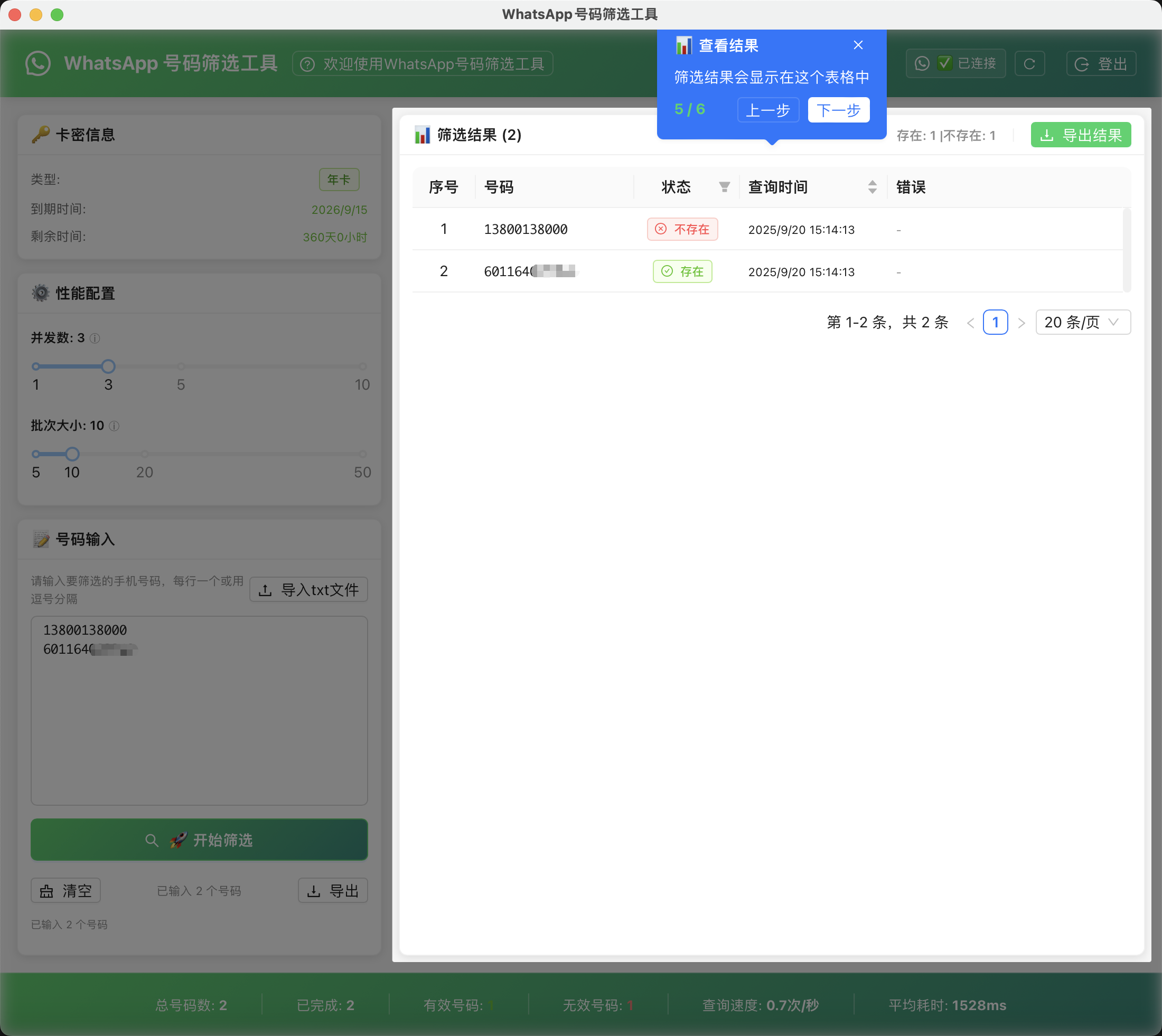The image size is (1162, 1036).
Task: Click the 并发数 slider handle at 3
Action: (108, 366)
